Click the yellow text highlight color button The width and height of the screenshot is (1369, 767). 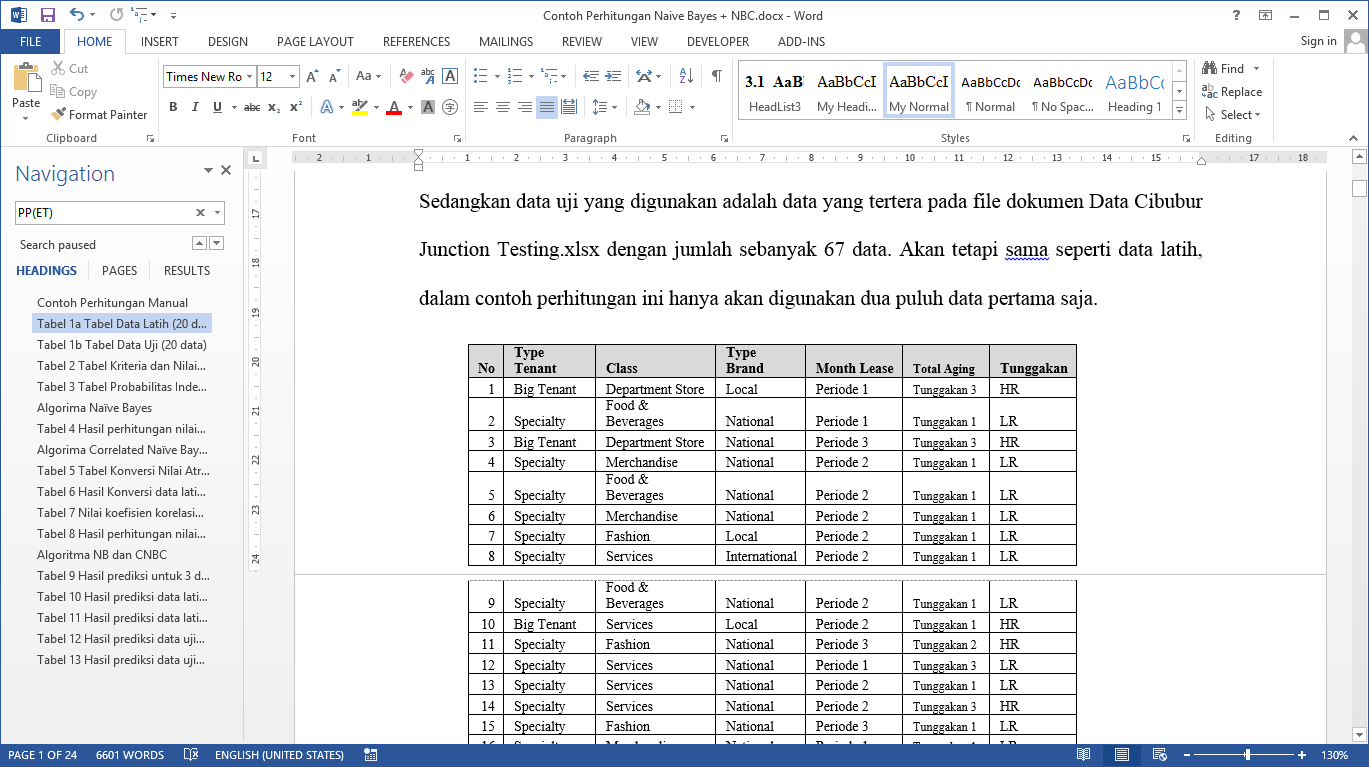pyautogui.click(x=359, y=107)
